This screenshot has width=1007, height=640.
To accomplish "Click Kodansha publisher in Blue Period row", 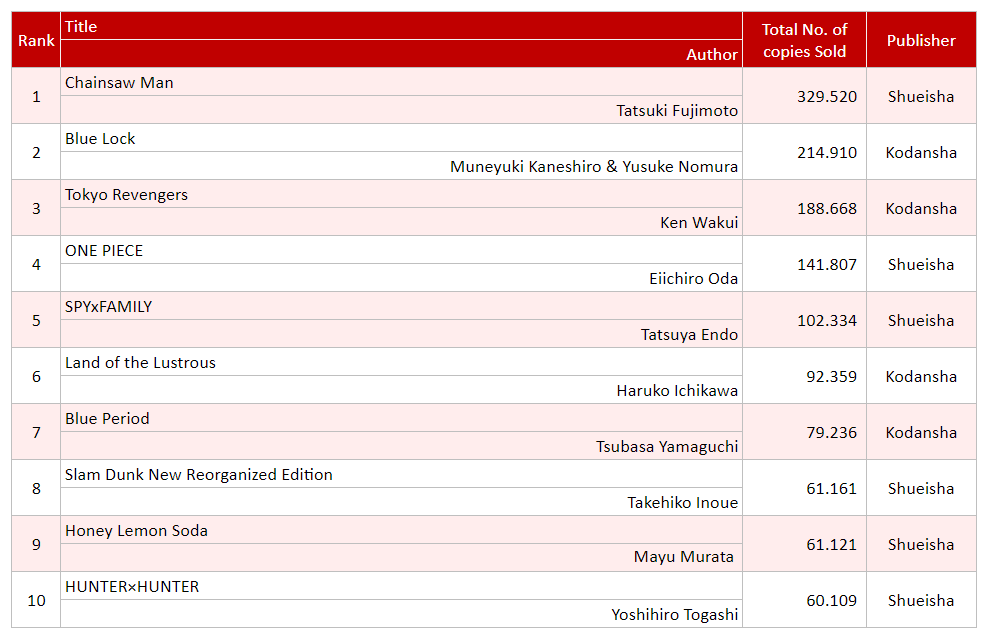I will point(921,432).
